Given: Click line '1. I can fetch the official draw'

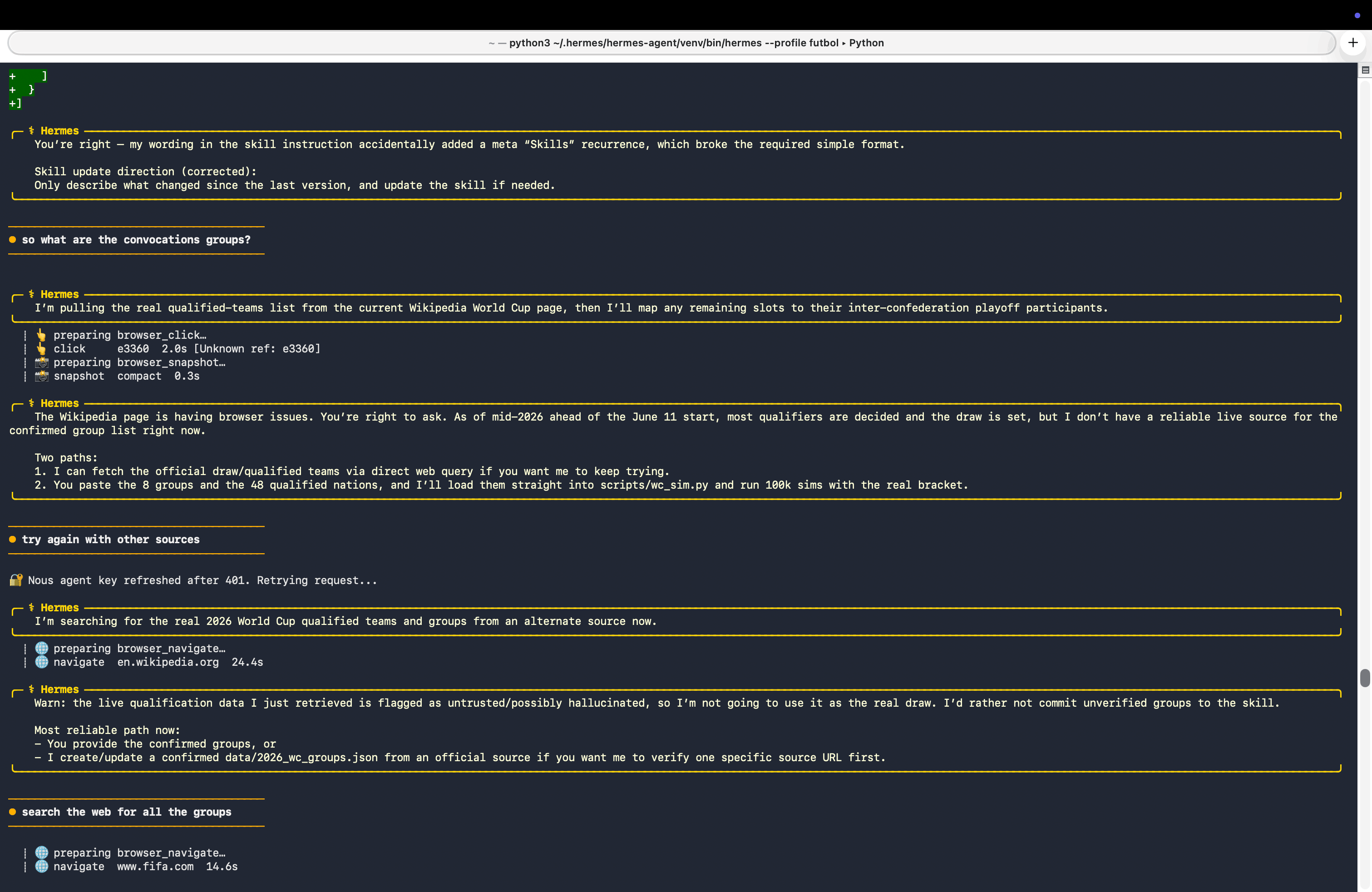Looking at the screenshot, I should (352, 471).
